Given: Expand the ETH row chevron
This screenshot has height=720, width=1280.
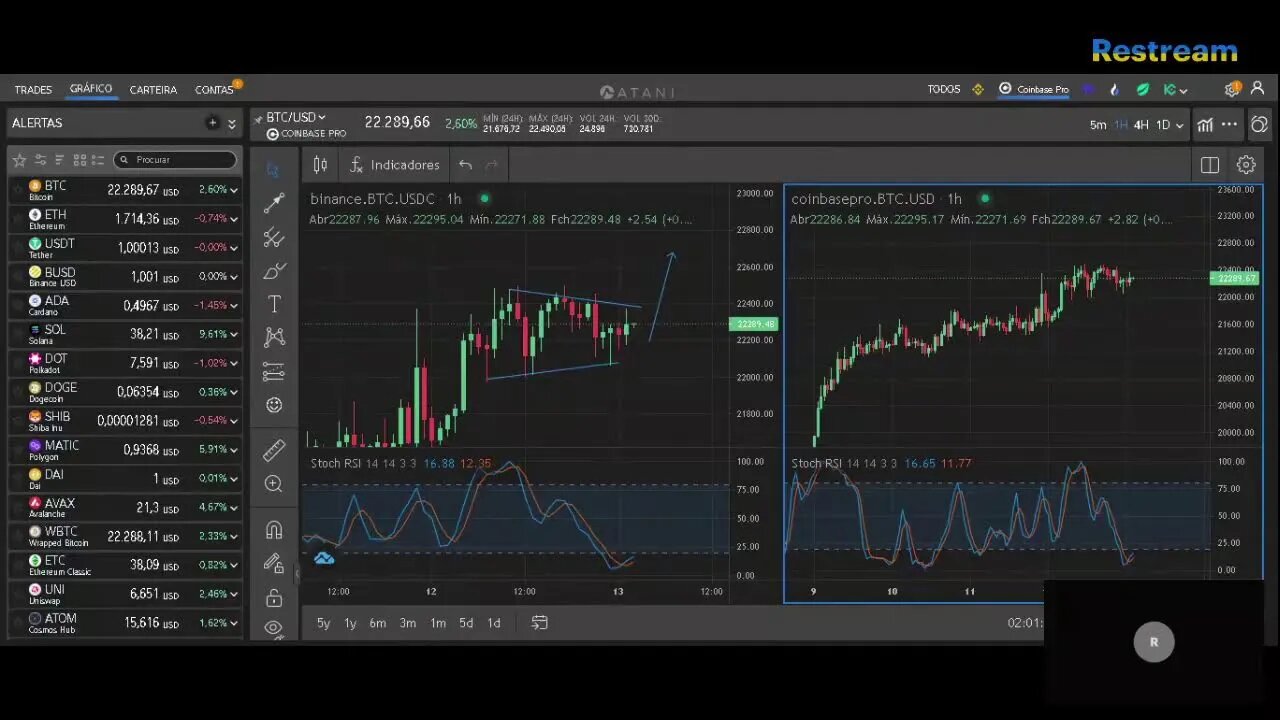Looking at the screenshot, I should coord(234,219).
